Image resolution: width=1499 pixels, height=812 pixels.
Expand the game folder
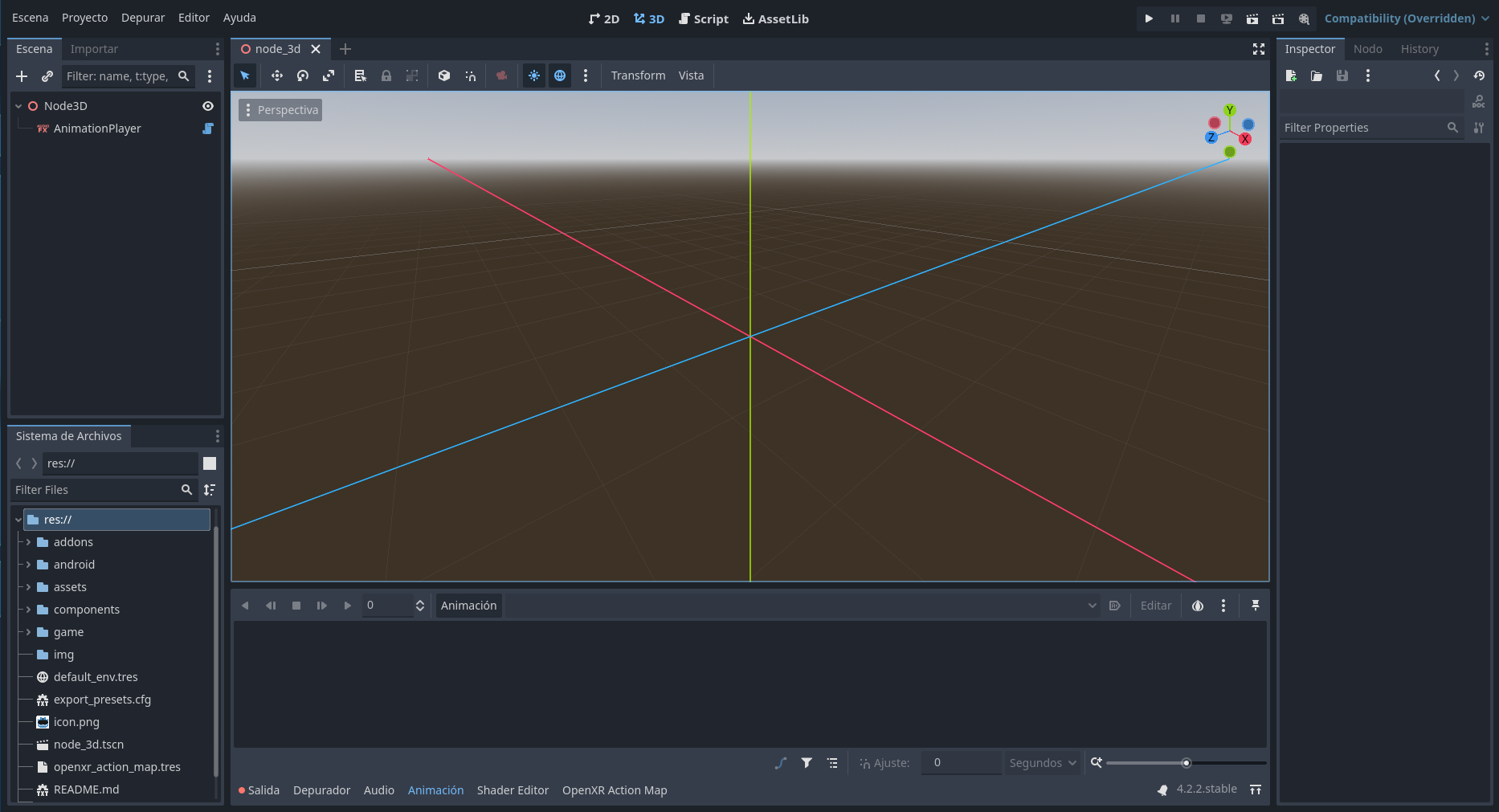click(28, 632)
